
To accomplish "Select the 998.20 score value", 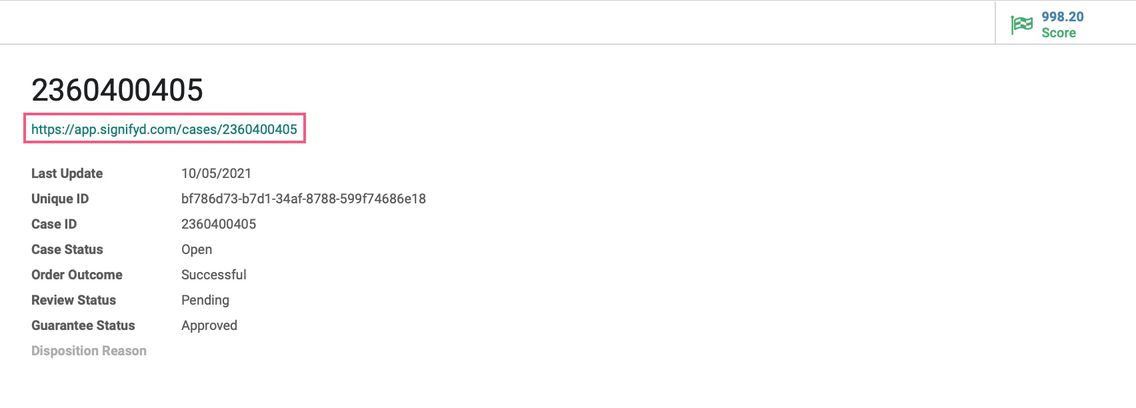I will point(1062,17).
